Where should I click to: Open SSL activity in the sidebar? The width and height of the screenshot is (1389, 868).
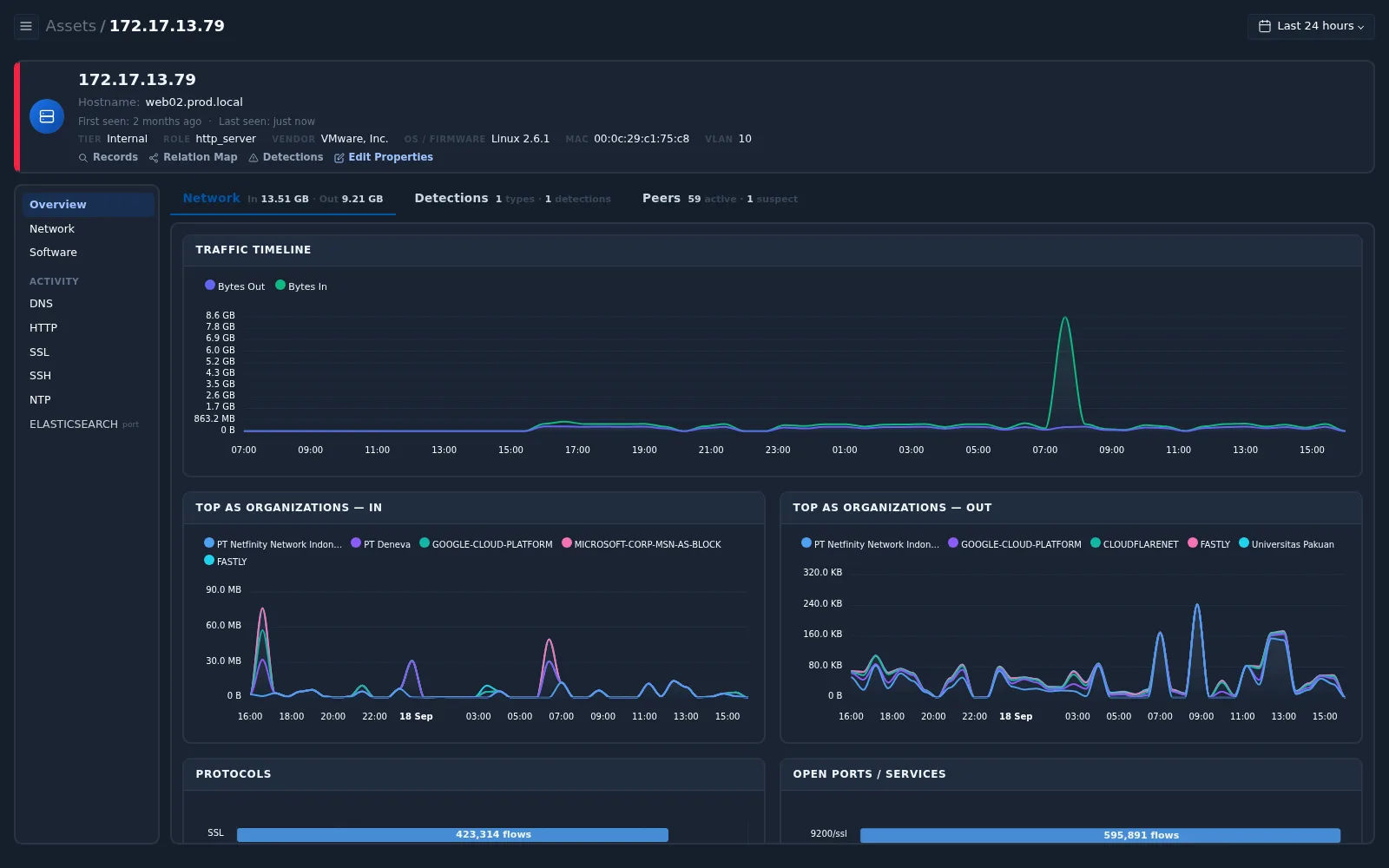pos(88,352)
